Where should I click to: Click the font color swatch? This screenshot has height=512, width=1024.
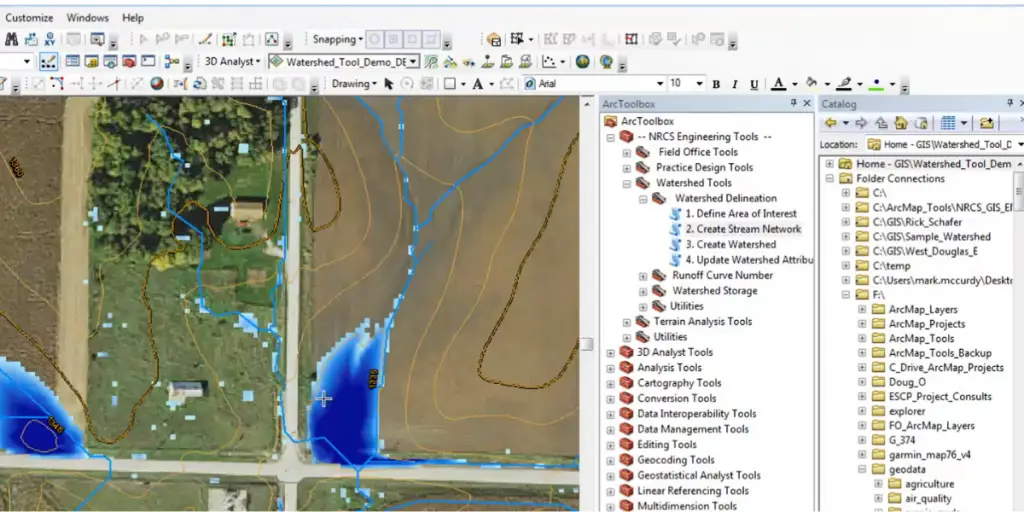click(x=779, y=84)
